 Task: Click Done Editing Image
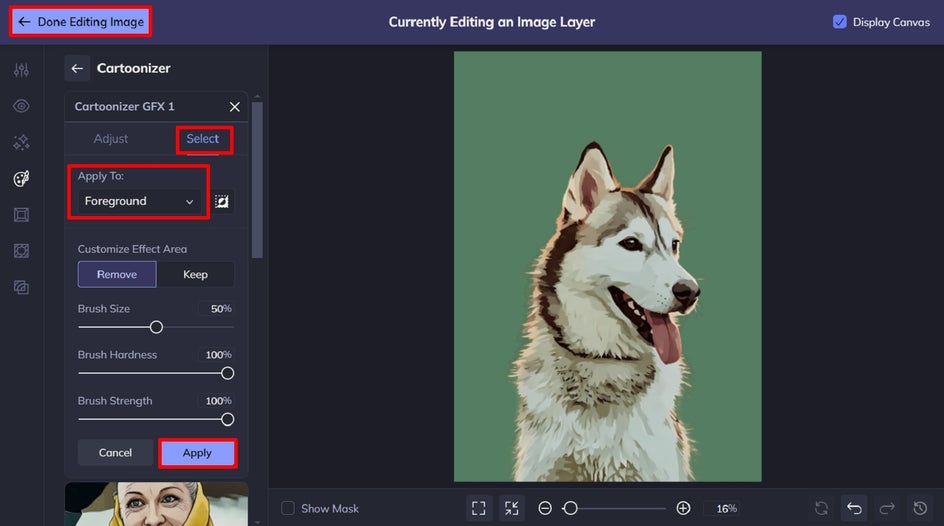pos(81,22)
